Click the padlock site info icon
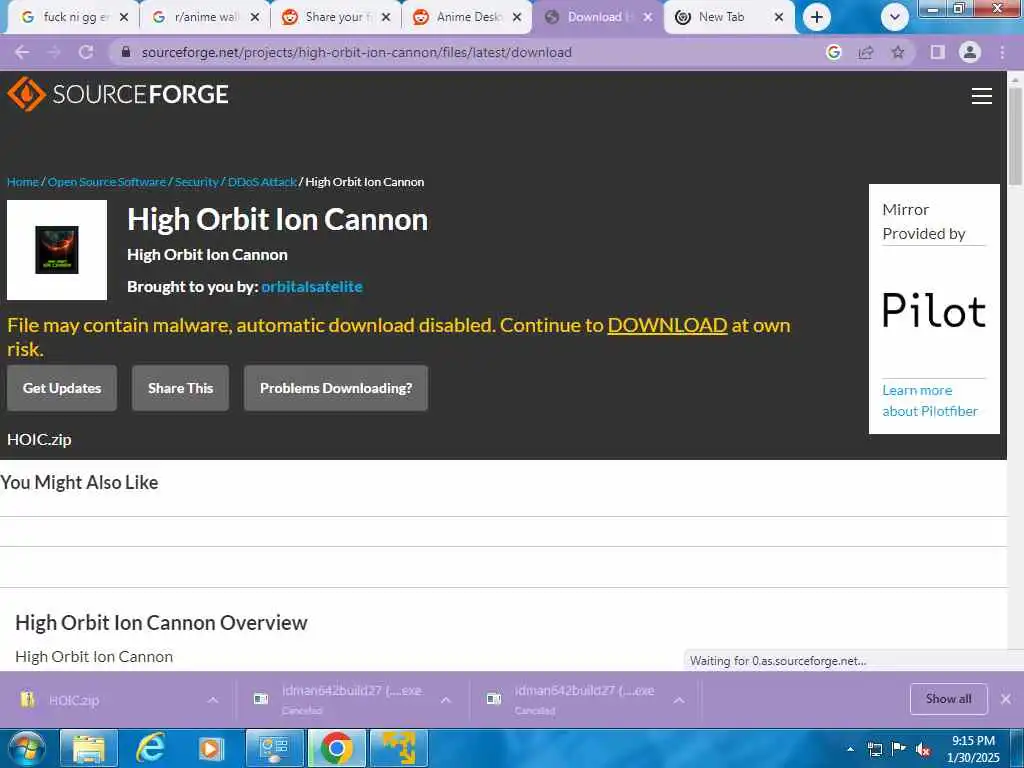 pyautogui.click(x=126, y=52)
